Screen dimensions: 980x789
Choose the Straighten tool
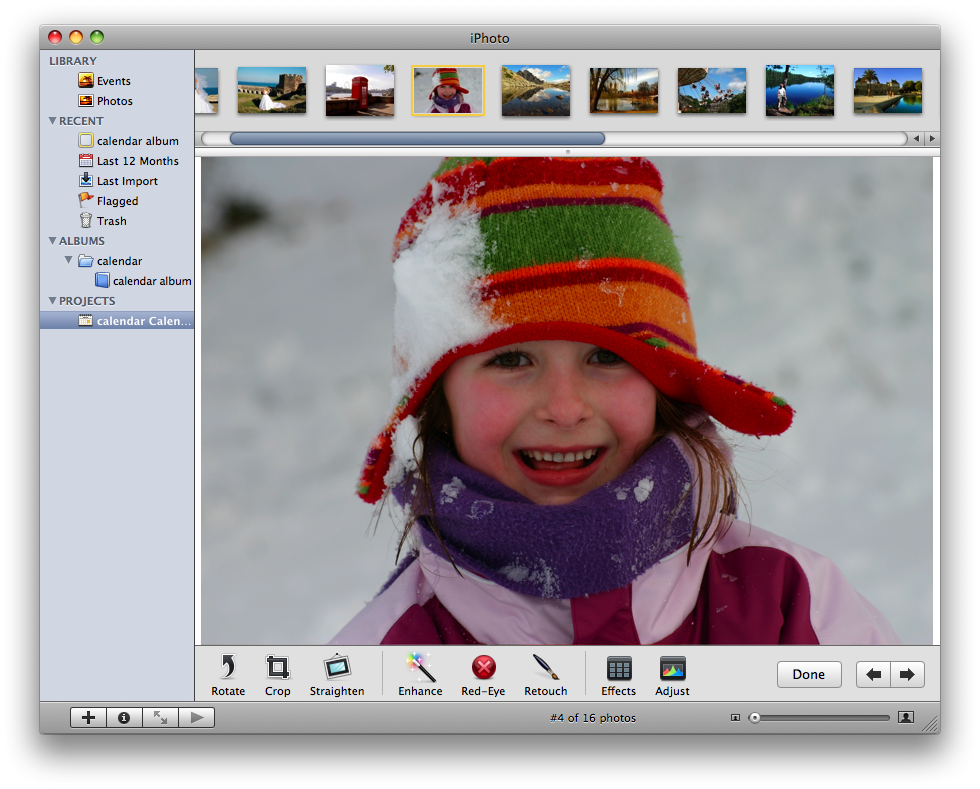(337, 674)
